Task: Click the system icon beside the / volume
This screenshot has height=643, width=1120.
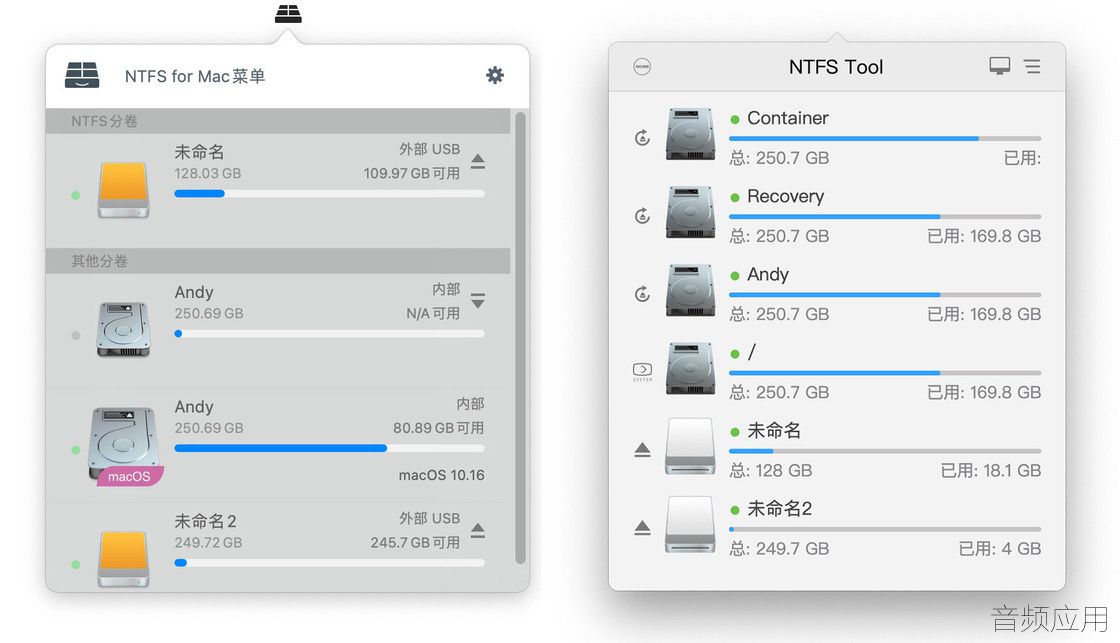Action: (x=642, y=371)
